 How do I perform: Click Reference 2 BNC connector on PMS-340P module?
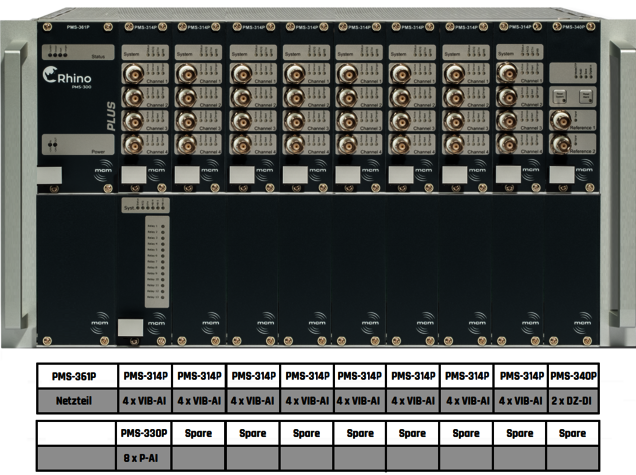(561, 145)
